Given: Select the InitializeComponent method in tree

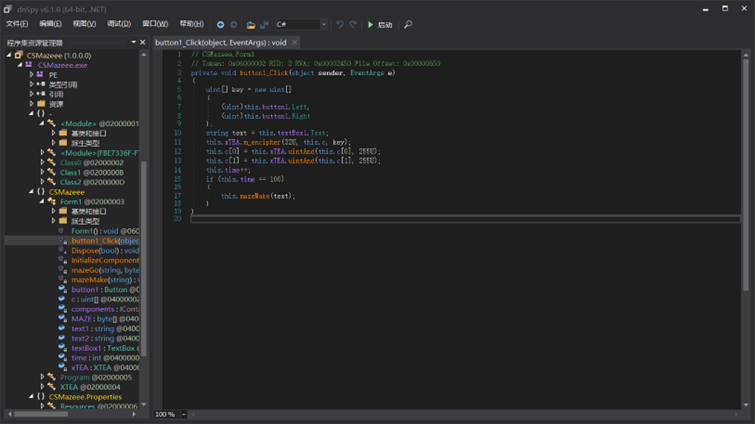Looking at the screenshot, I should [104, 260].
